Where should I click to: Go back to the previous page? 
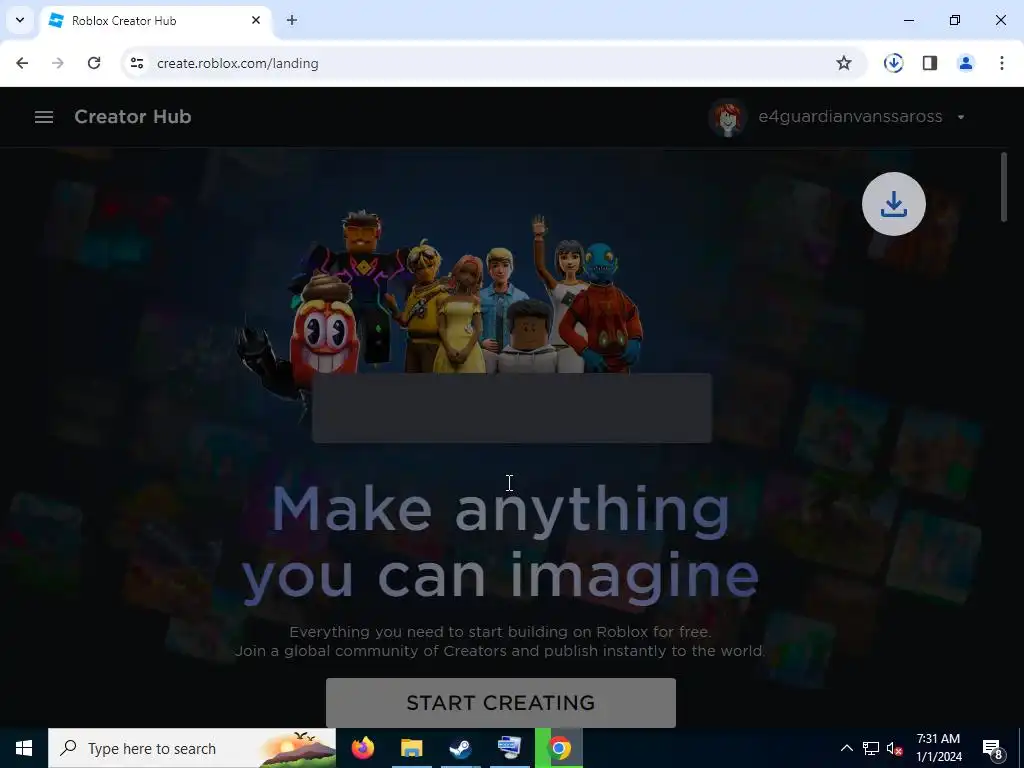coord(22,63)
